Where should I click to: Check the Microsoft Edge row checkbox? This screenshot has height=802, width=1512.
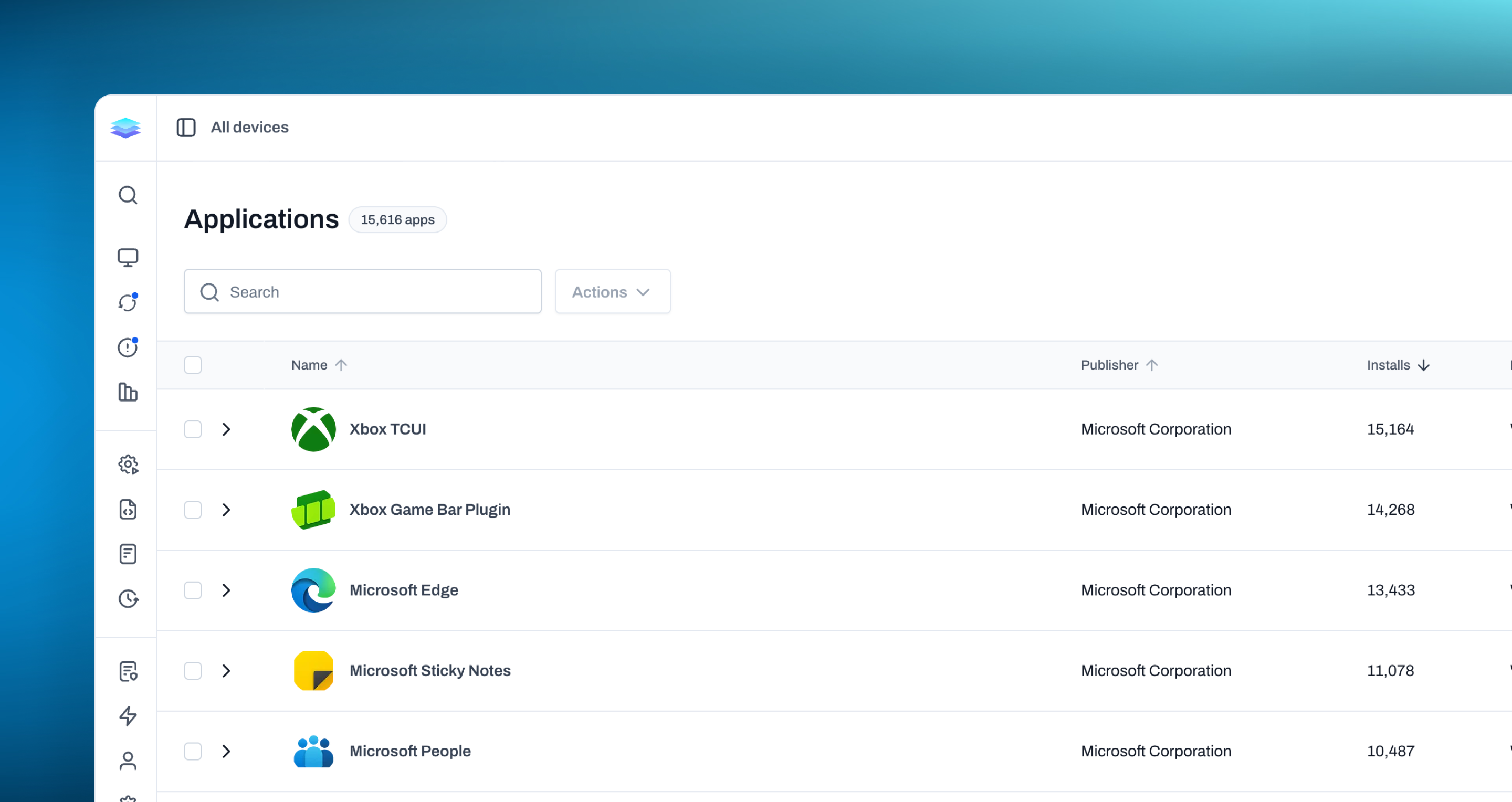click(x=193, y=590)
